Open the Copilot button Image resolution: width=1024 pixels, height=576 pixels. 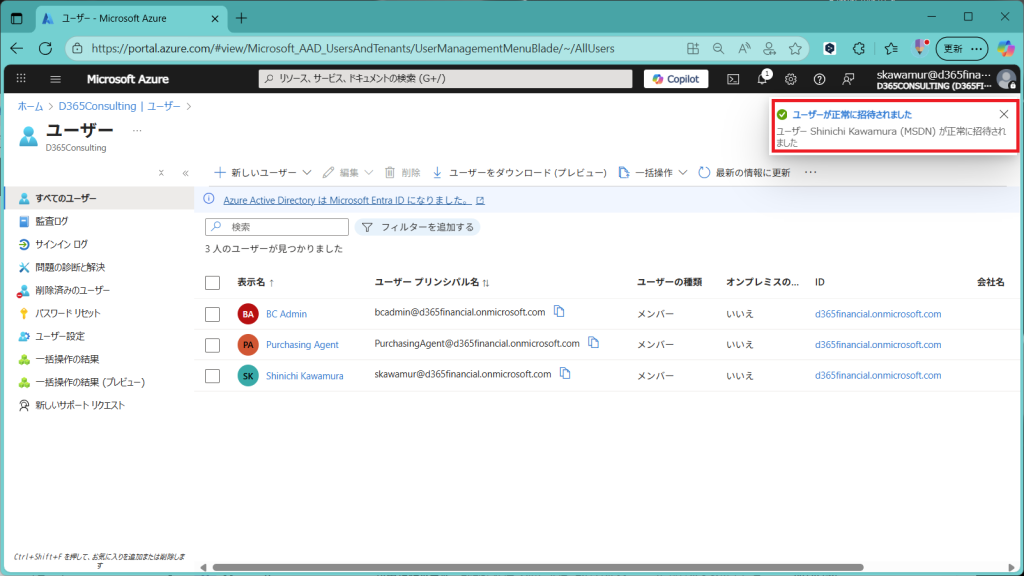pos(676,79)
